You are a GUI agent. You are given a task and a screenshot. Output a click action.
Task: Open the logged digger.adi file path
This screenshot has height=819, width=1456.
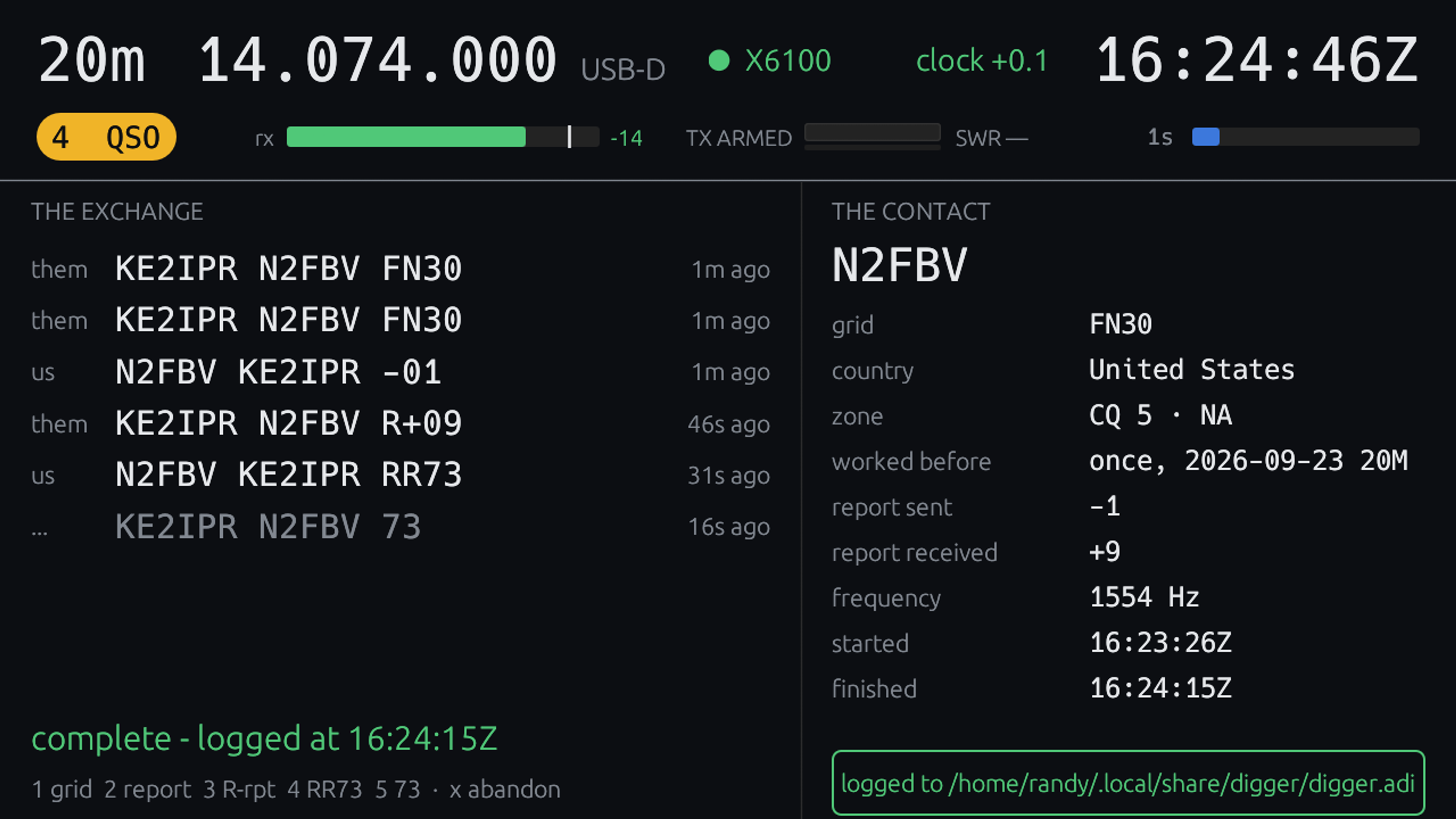(1128, 783)
